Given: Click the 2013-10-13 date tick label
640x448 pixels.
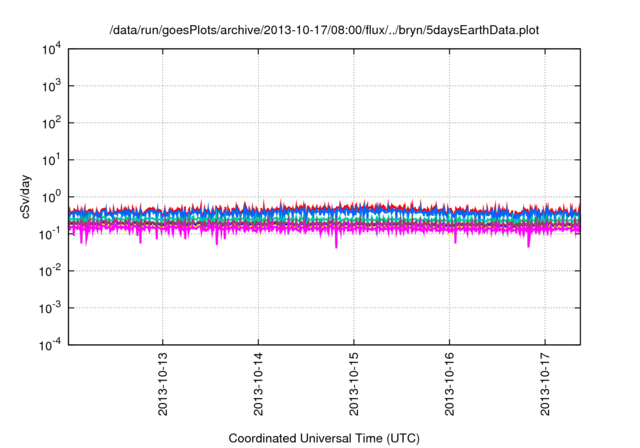Looking at the screenshot, I should [x=163, y=384].
